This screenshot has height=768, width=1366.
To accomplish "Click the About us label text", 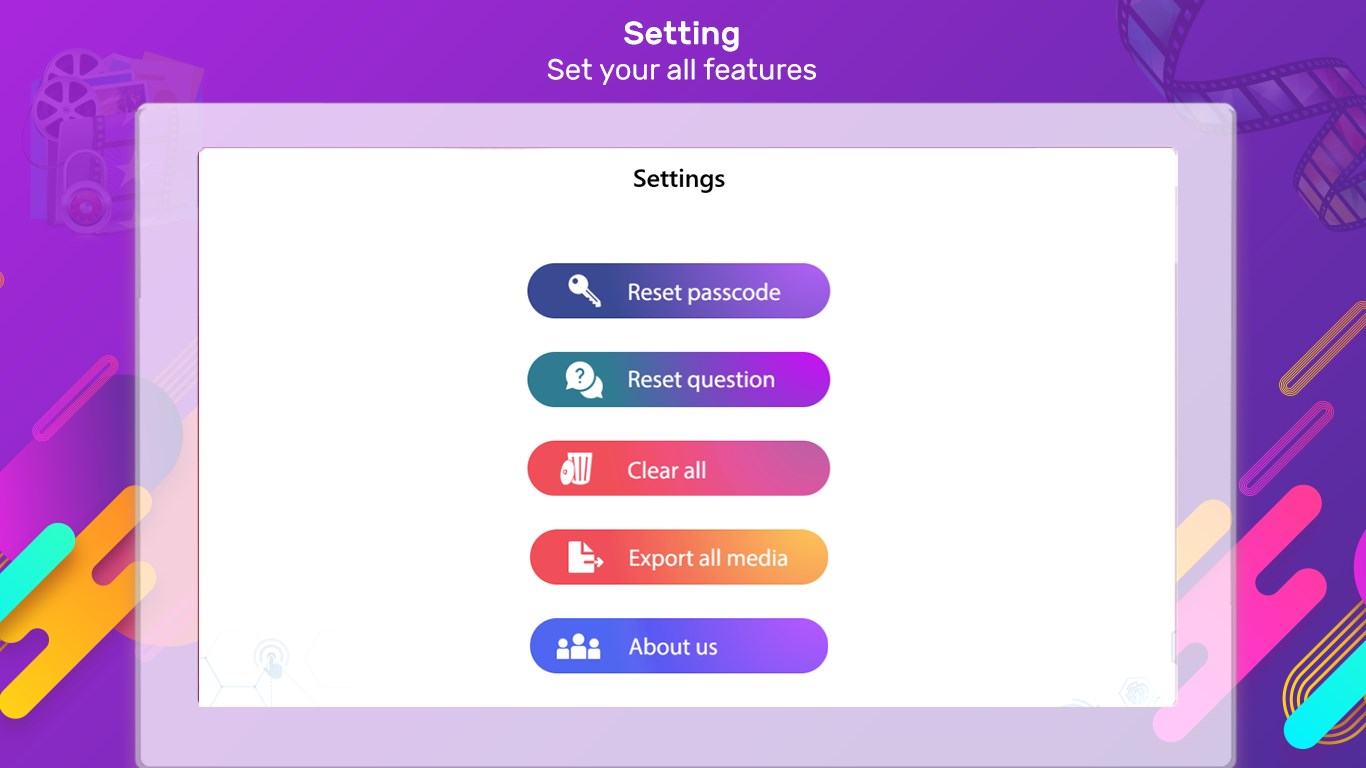I will pyautogui.click(x=673, y=647).
